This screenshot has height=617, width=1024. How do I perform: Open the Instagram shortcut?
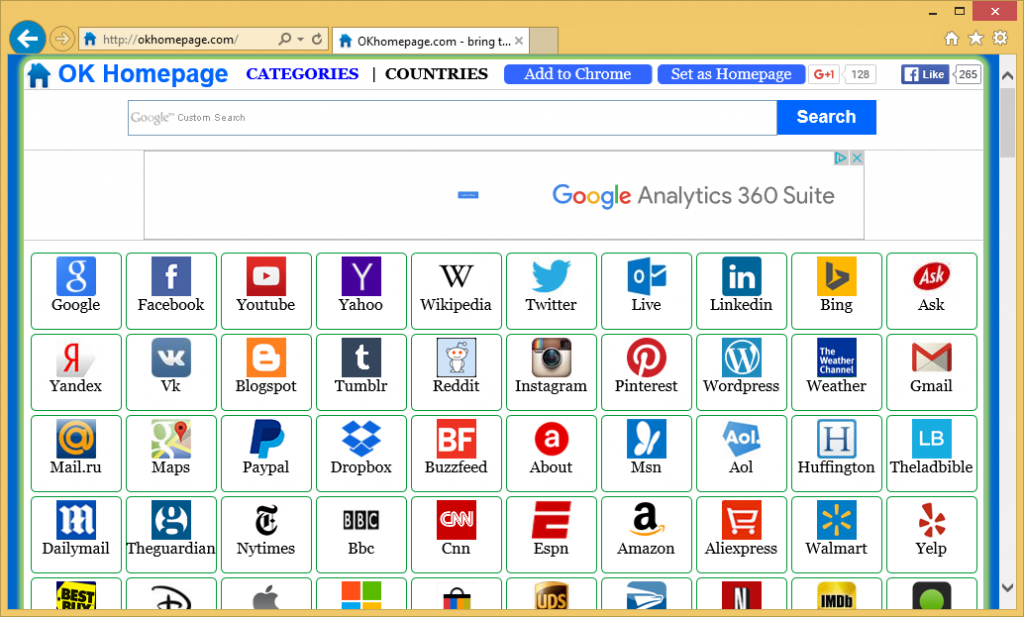pyautogui.click(x=551, y=359)
